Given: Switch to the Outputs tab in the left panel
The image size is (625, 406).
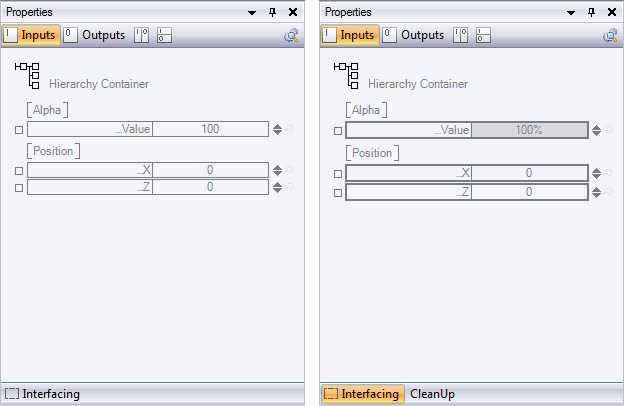Looking at the screenshot, I should click(x=95, y=35).
